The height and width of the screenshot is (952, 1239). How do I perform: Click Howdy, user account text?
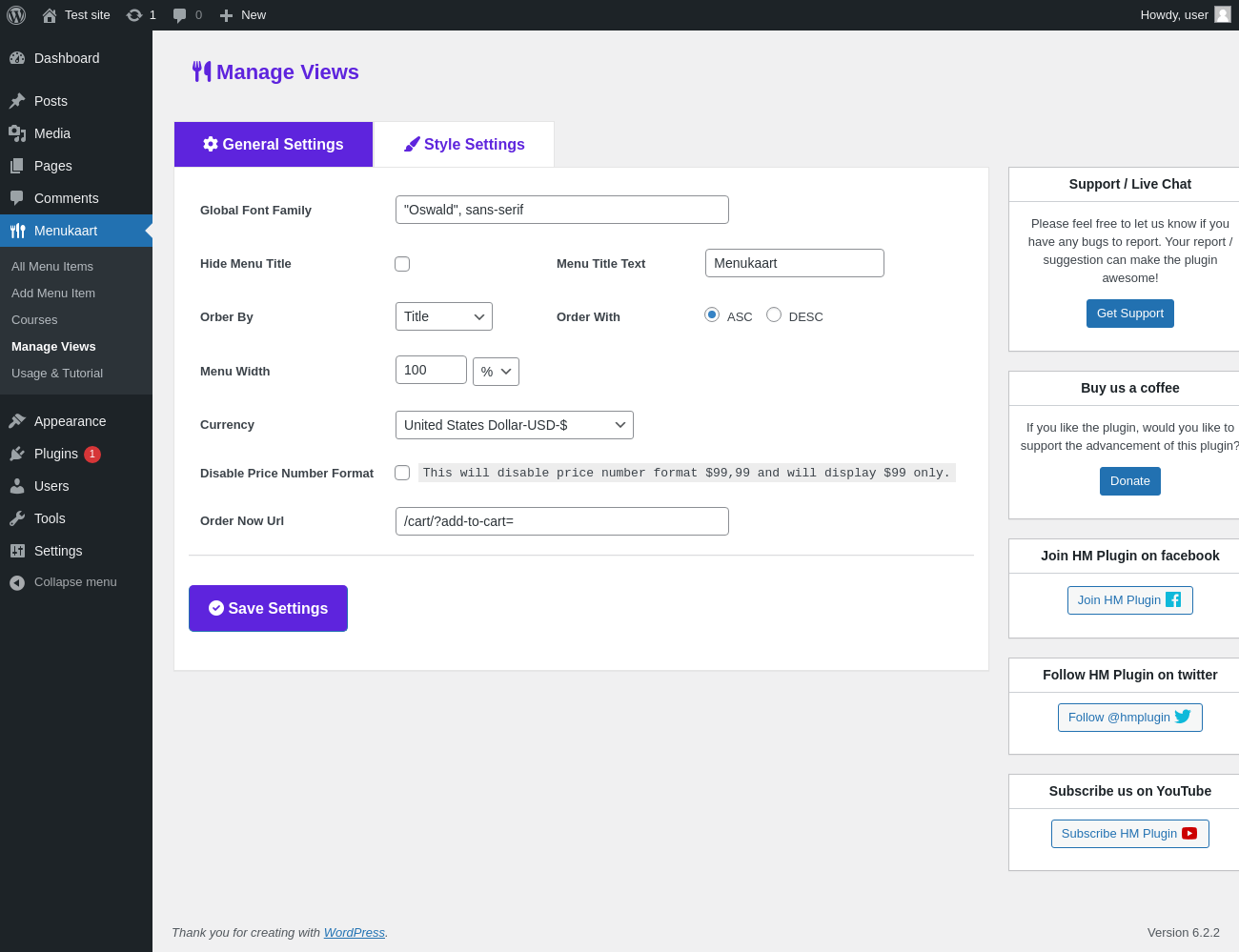[x=1174, y=15]
